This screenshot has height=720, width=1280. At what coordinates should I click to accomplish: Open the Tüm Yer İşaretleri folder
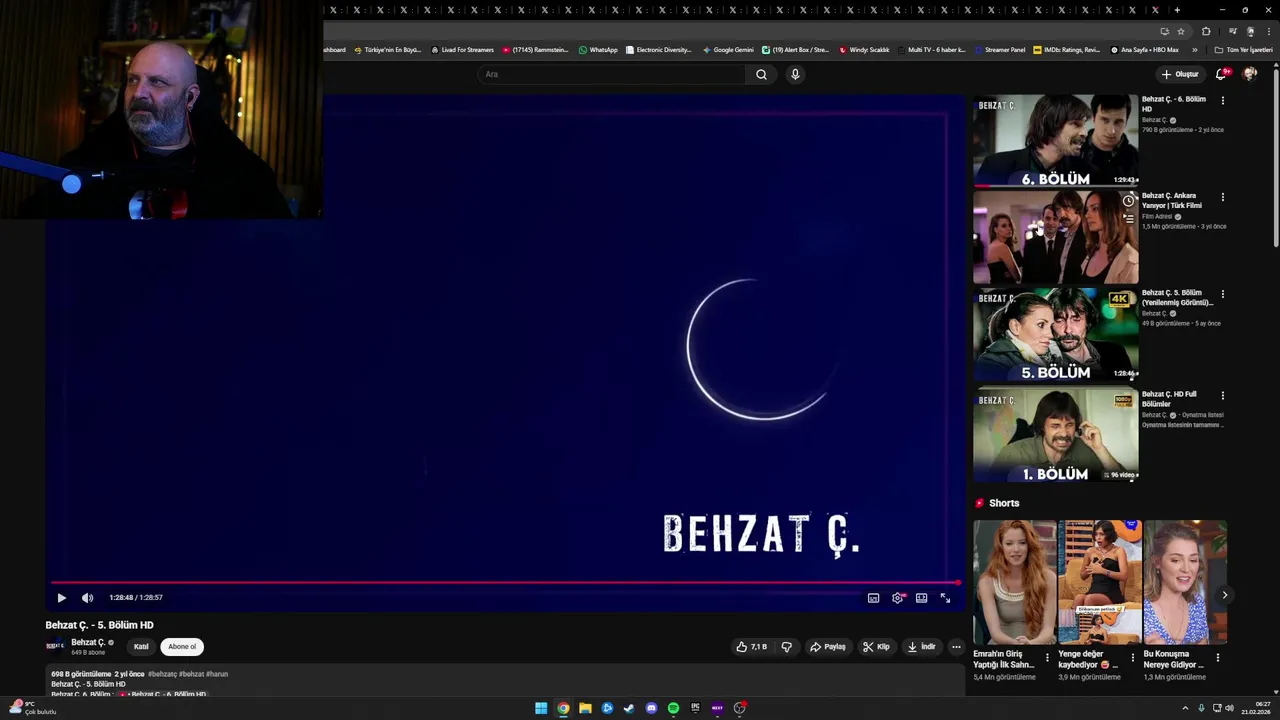tap(1243, 50)
